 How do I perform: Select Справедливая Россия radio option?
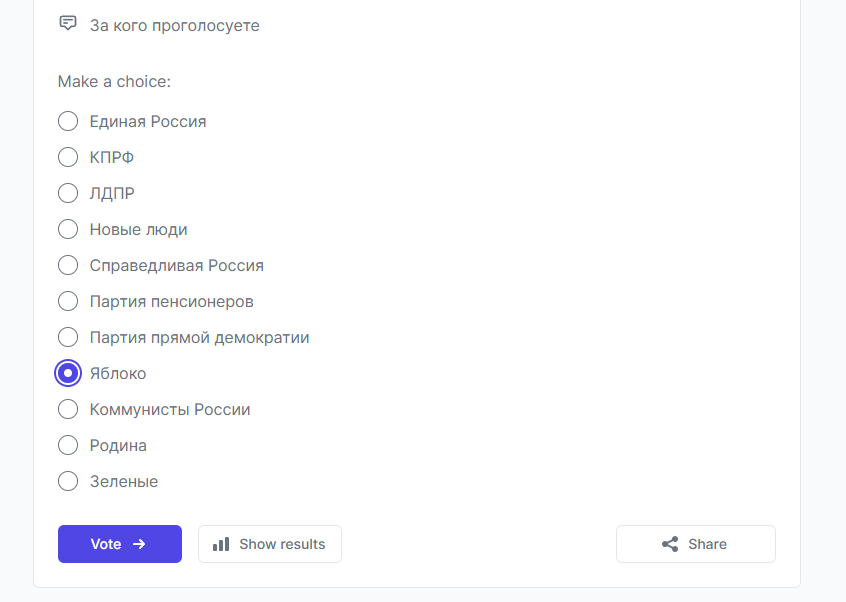(68, 265)
